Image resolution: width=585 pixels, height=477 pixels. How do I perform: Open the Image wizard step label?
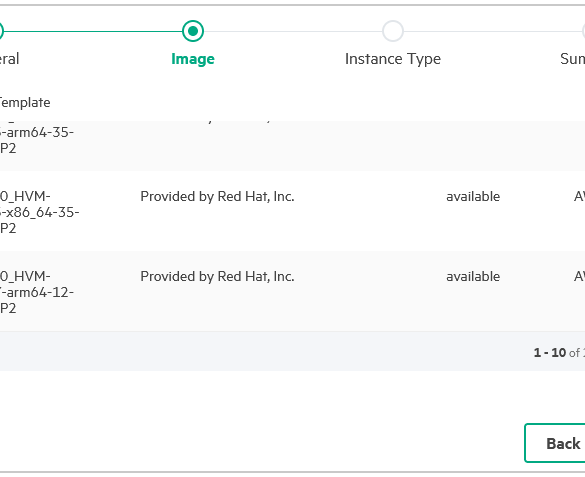point(193,59)
